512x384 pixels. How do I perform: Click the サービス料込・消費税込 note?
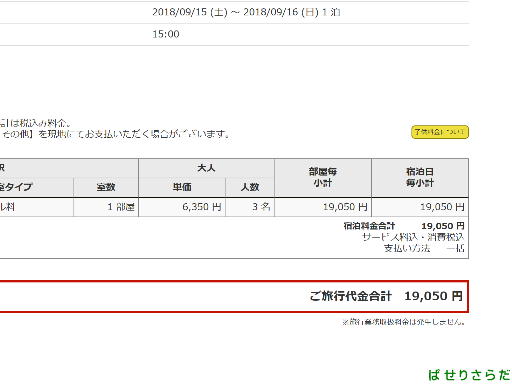(413, 237)
